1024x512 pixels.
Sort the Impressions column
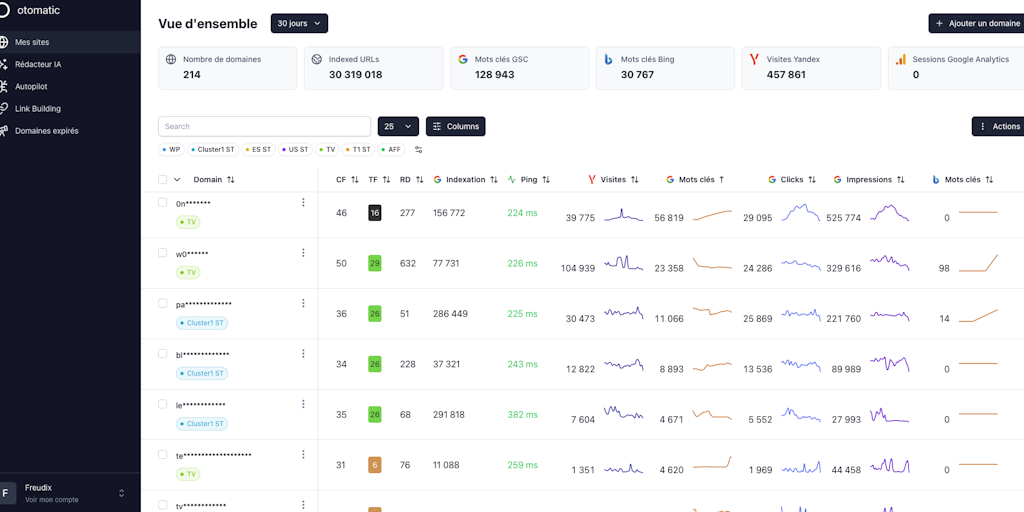point(901,180)
